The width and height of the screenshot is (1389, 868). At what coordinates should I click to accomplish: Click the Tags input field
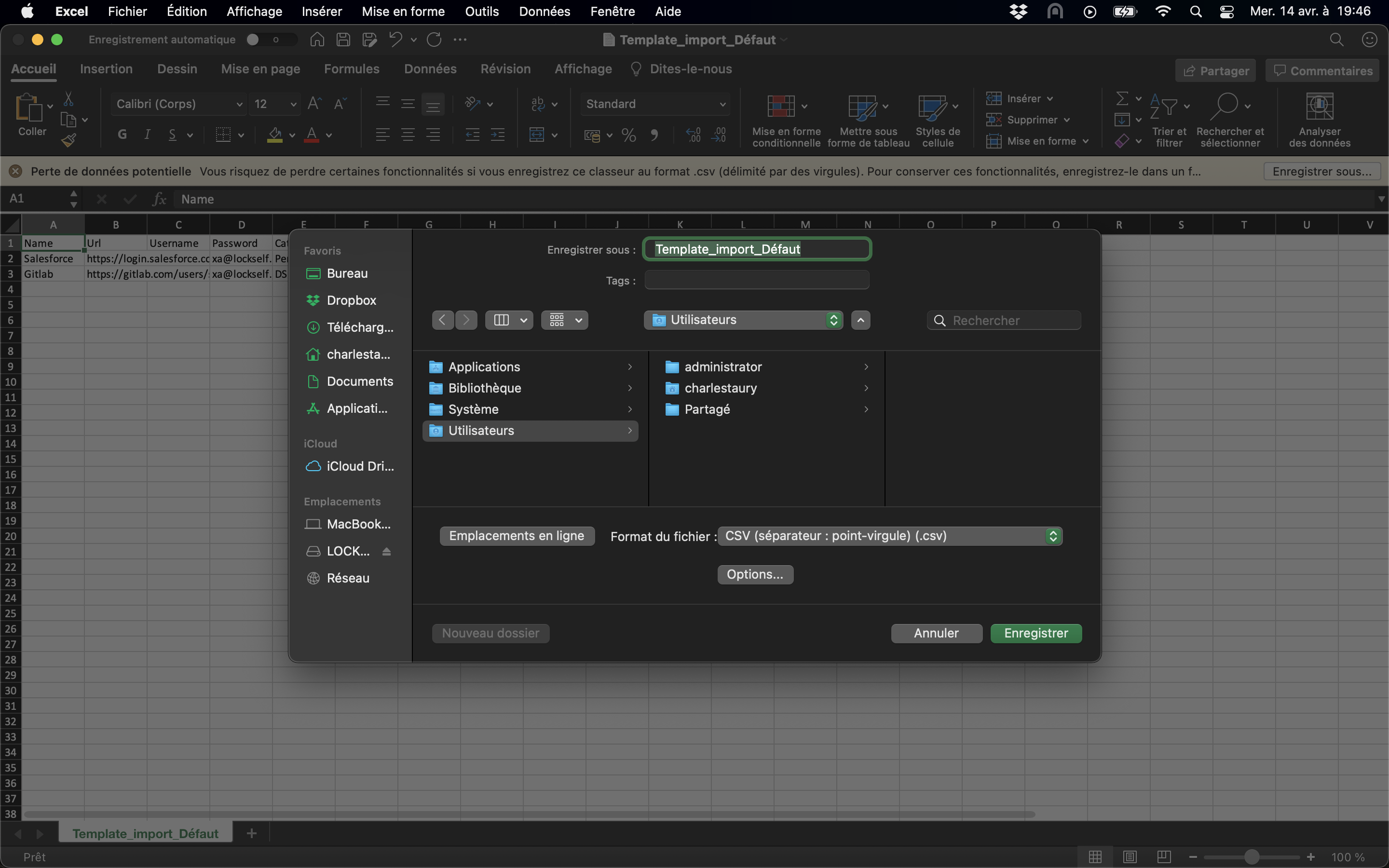coord(757,280)
